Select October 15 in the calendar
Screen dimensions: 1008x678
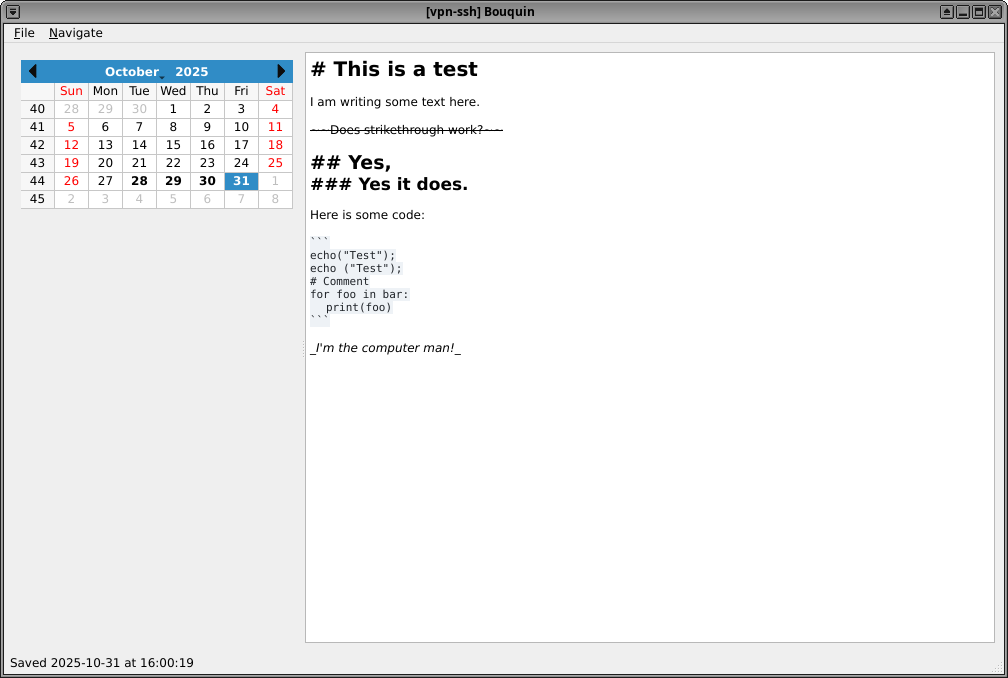point(173,144)
